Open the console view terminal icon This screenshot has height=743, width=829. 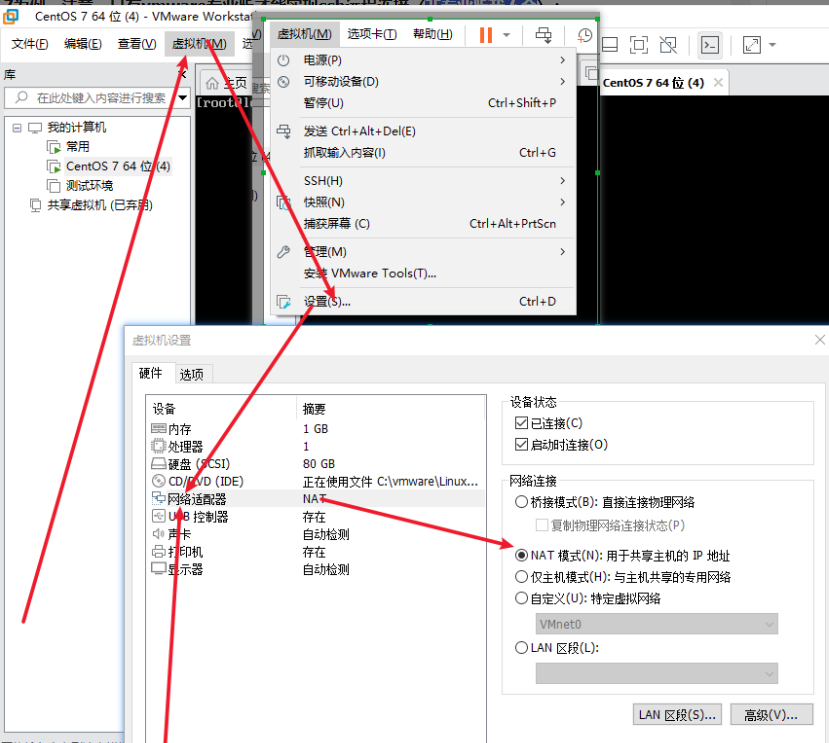click(x=710, y=45)
